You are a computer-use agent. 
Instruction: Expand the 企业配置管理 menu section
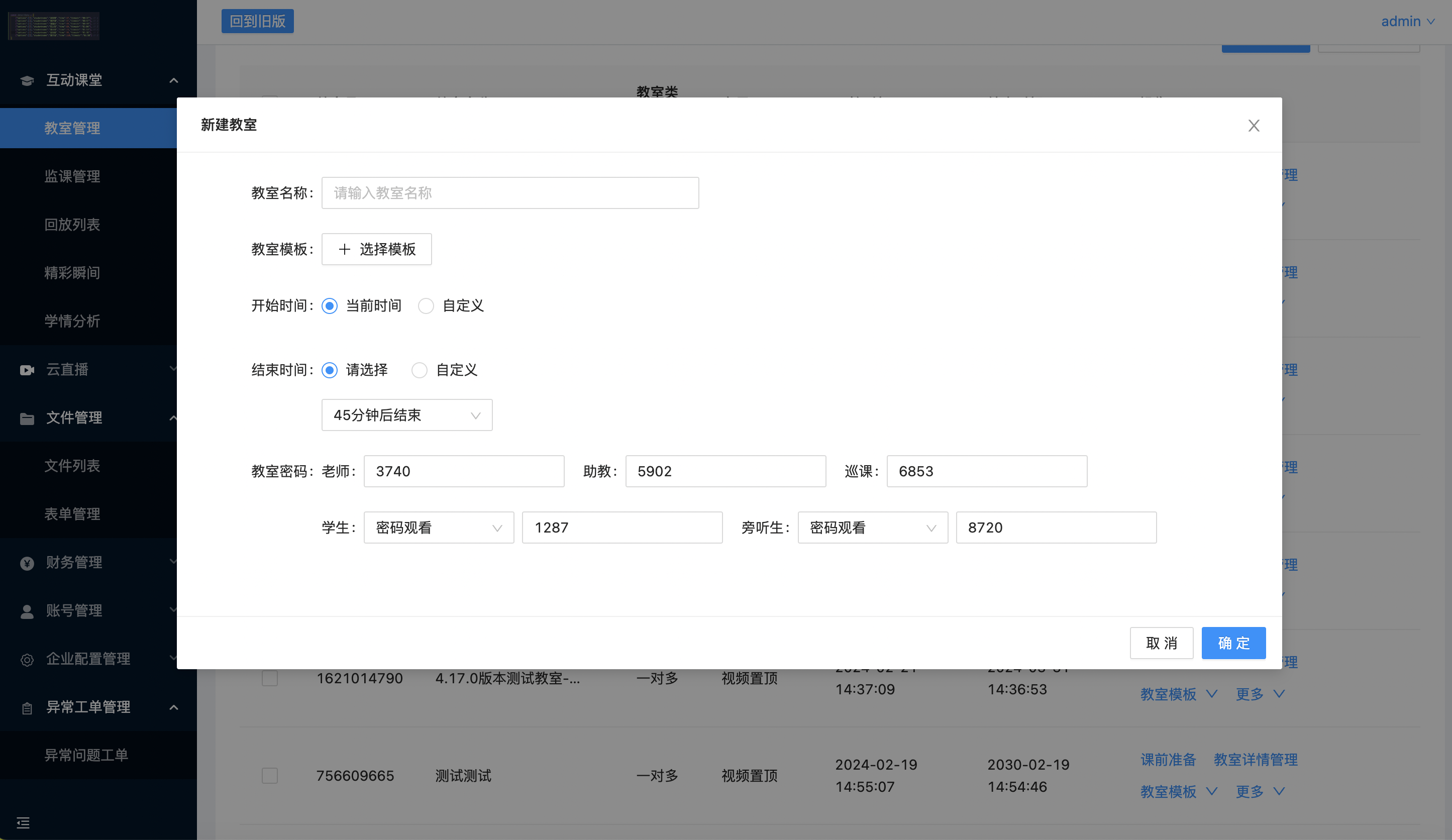tap(172, 659)
